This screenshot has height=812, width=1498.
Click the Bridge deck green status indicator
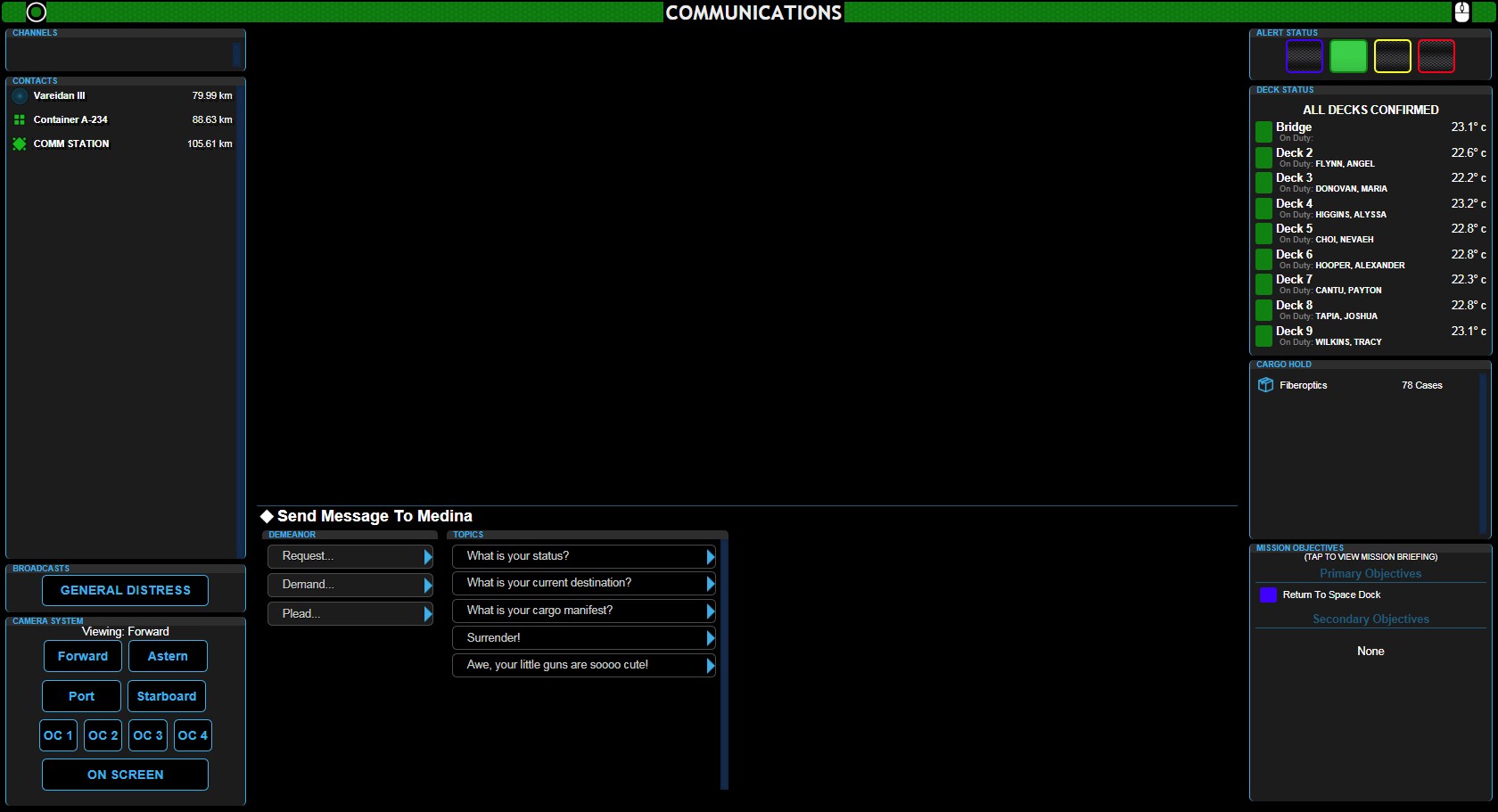1263,132
